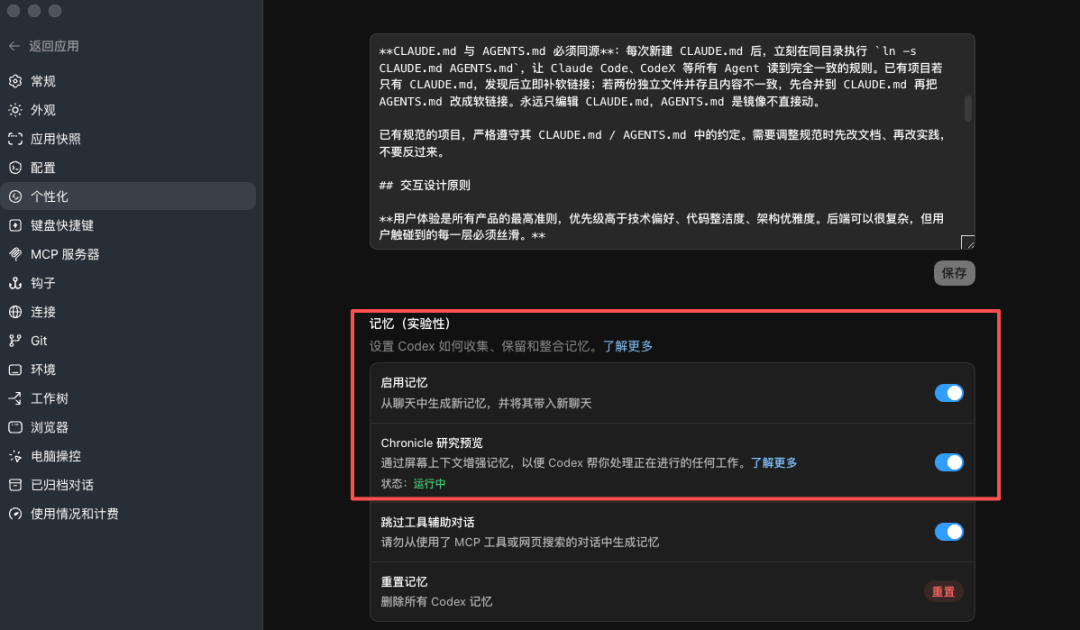Screen dimensions: 1080x630
Task: Click the 使用情况和计费 gauge icon
Action: point(15,514)
